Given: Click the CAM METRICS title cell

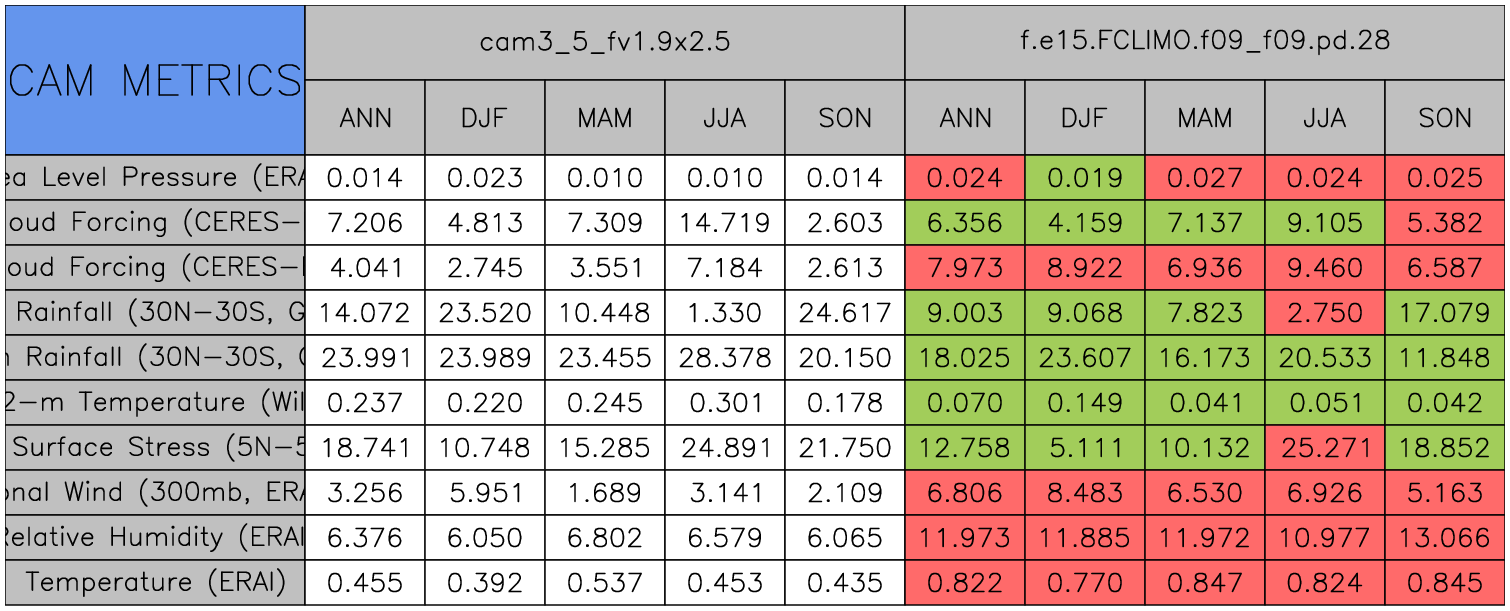Looking at the screenshot, I should pyautogui.click(x=154, y=80).
